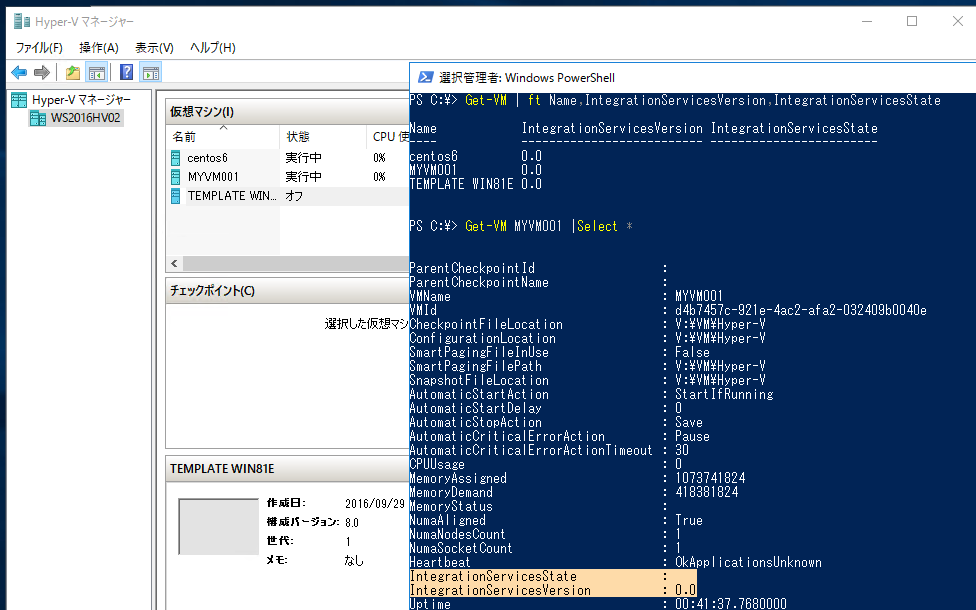The image size is (976, 610).
Task: Click 実行中 status in the MYVM001 row
Action: pyautogui.click(x=304, y=177)
